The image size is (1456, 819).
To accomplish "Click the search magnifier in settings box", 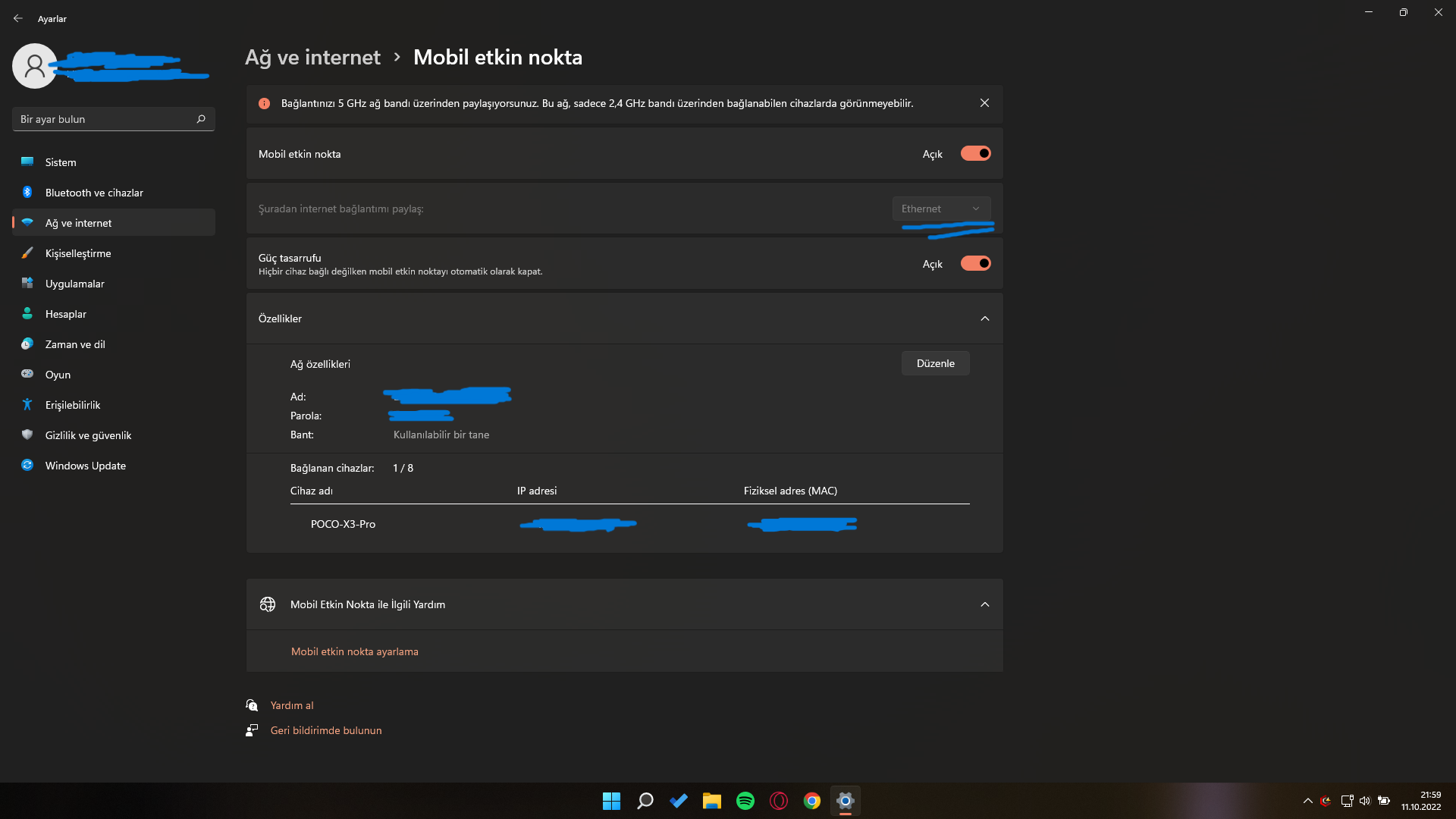I will [201, 119].
